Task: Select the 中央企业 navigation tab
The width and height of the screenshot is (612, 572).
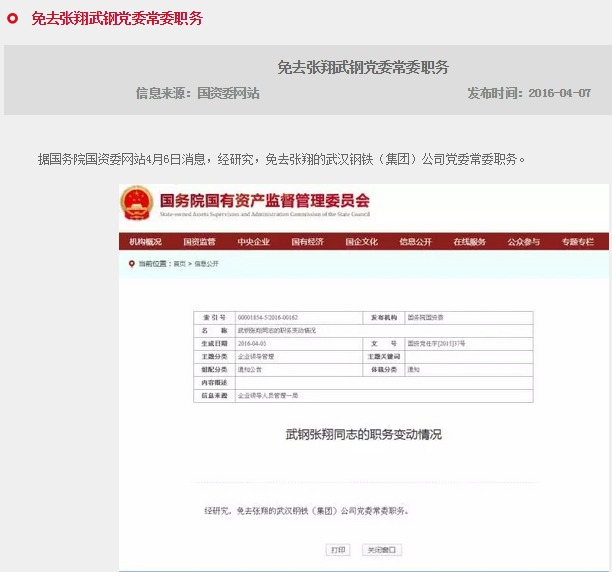Action: pyautogui.click(x=253, y=242)
